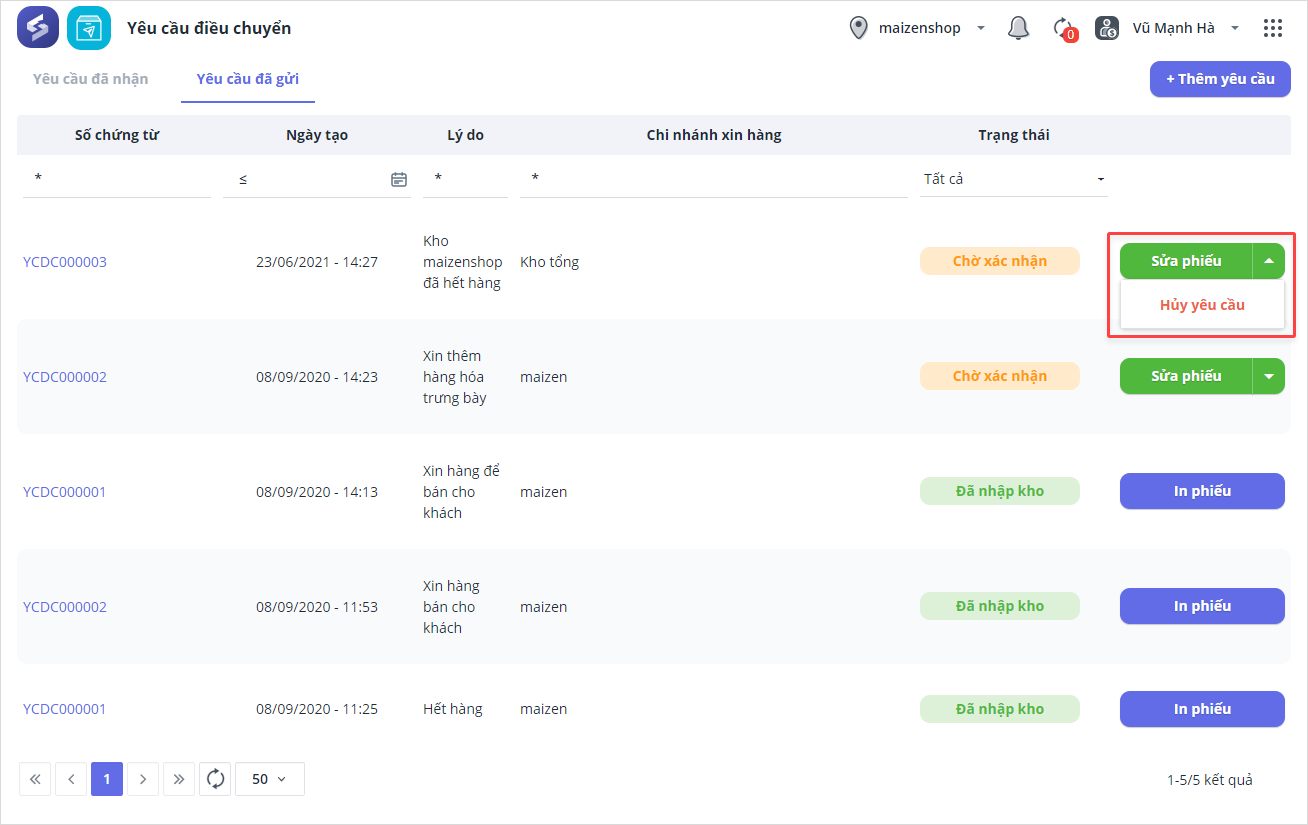This screenshot has width=1308, height=825.
Task: Click the sync icon with red badge
Action: tap(1064, 28)
